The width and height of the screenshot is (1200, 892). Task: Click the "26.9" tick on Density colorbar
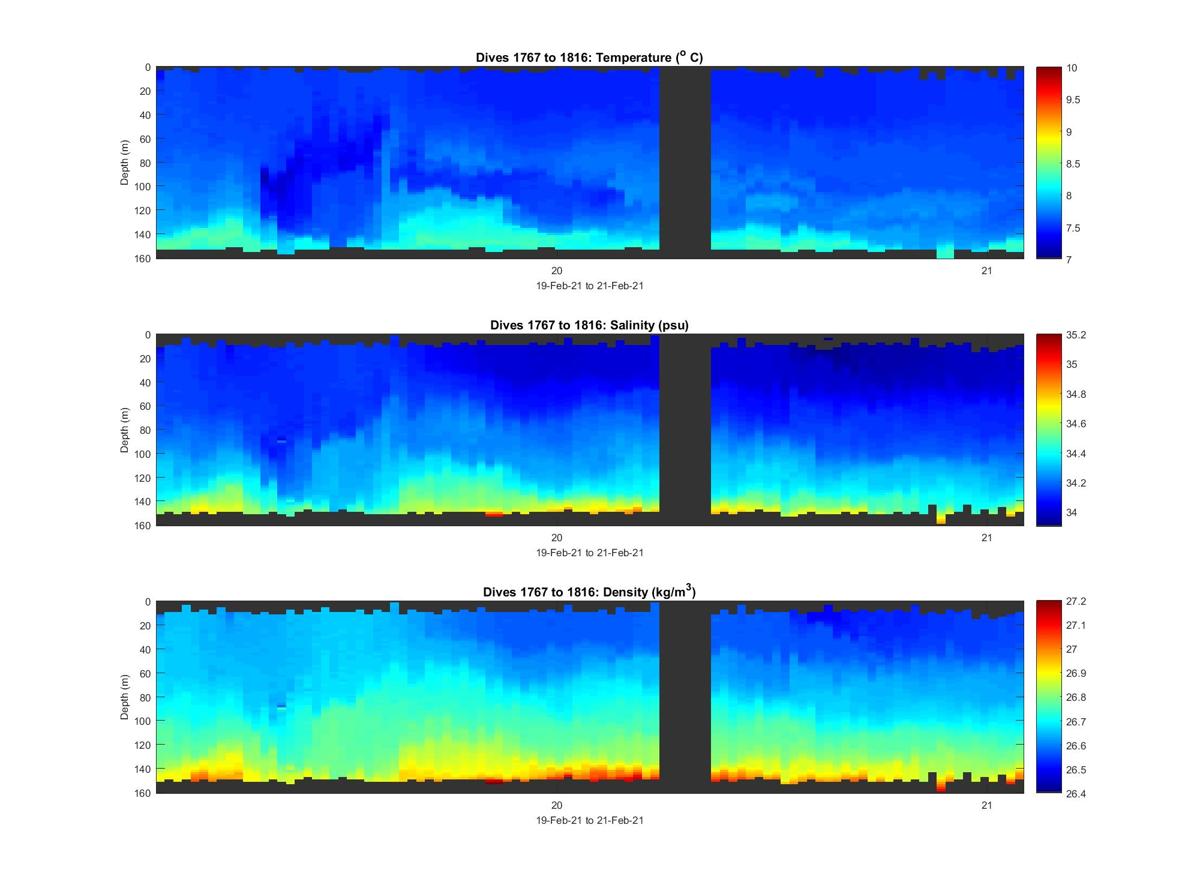pos(1077,674)
